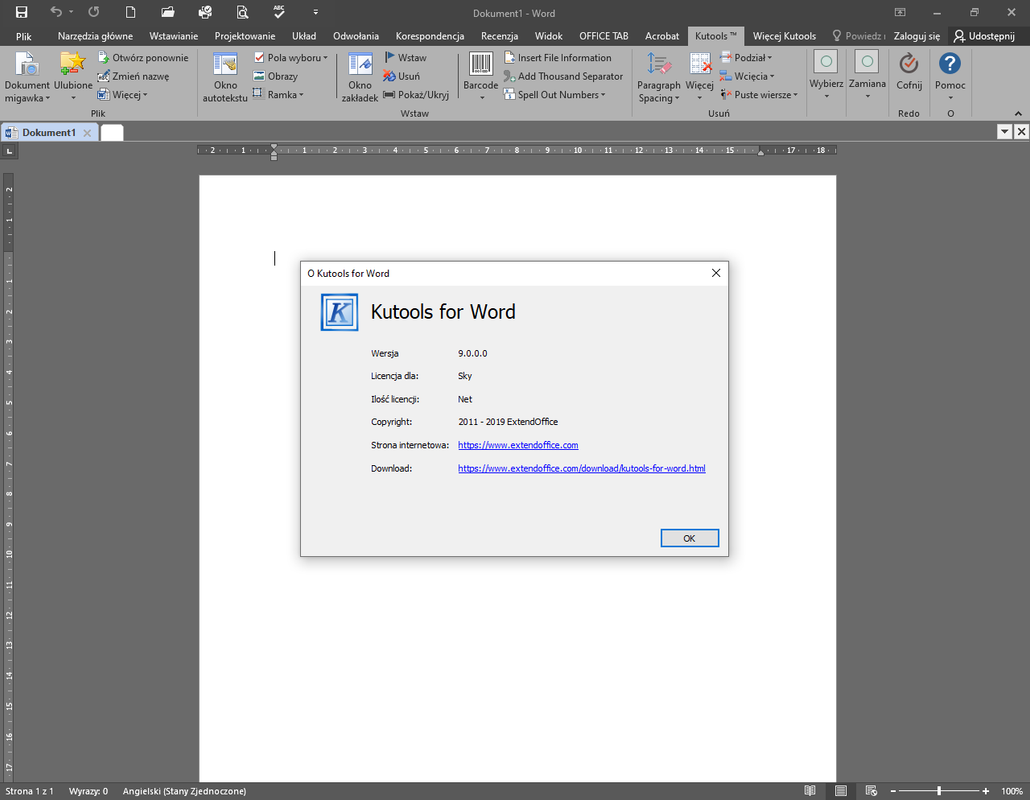1030x800 pixels.
Task: Switch to Wstawianie ribbon tab
Action: coord(173,36)
